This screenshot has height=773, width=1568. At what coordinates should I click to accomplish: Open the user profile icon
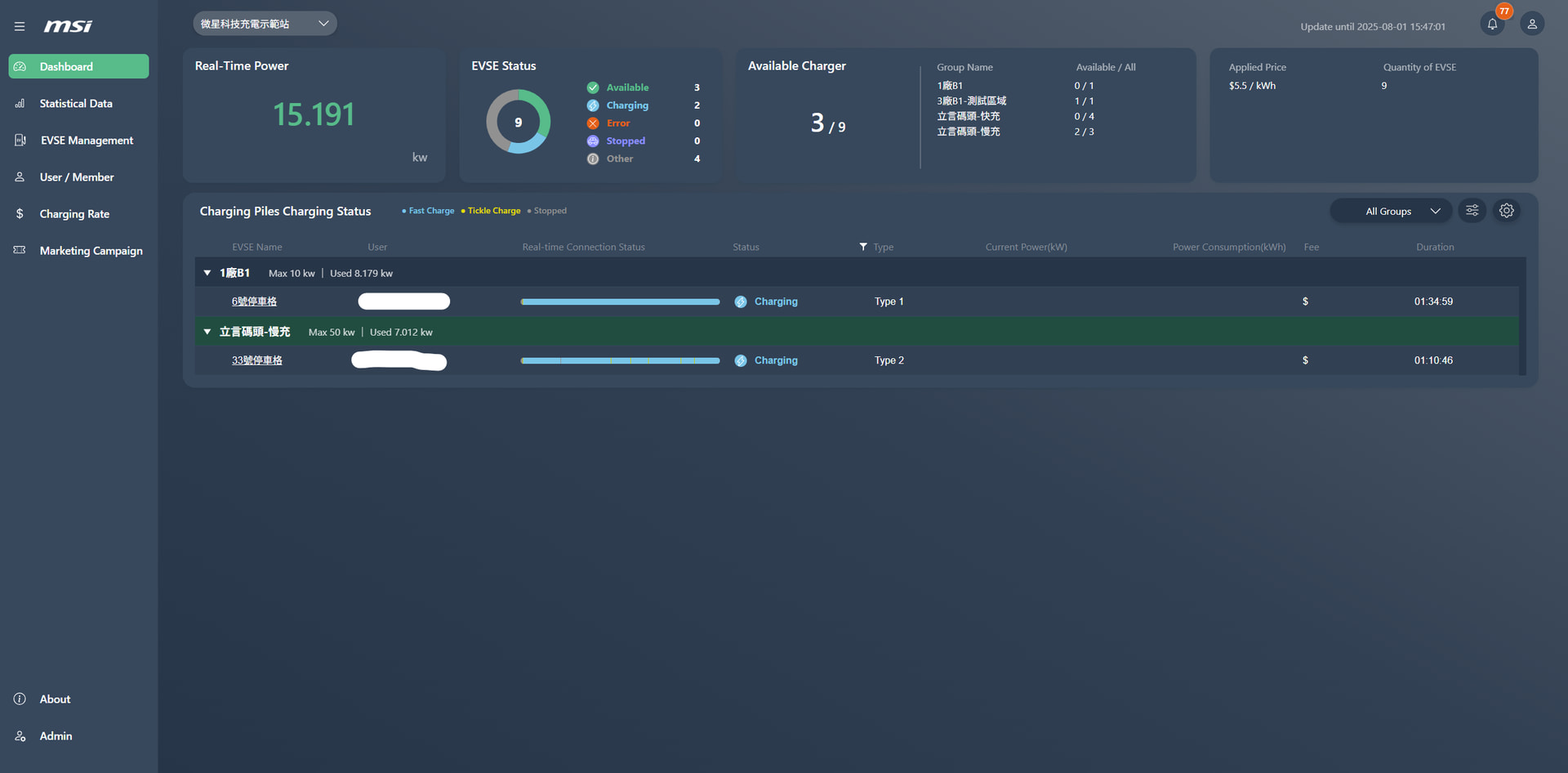(x=1532, y=25)
